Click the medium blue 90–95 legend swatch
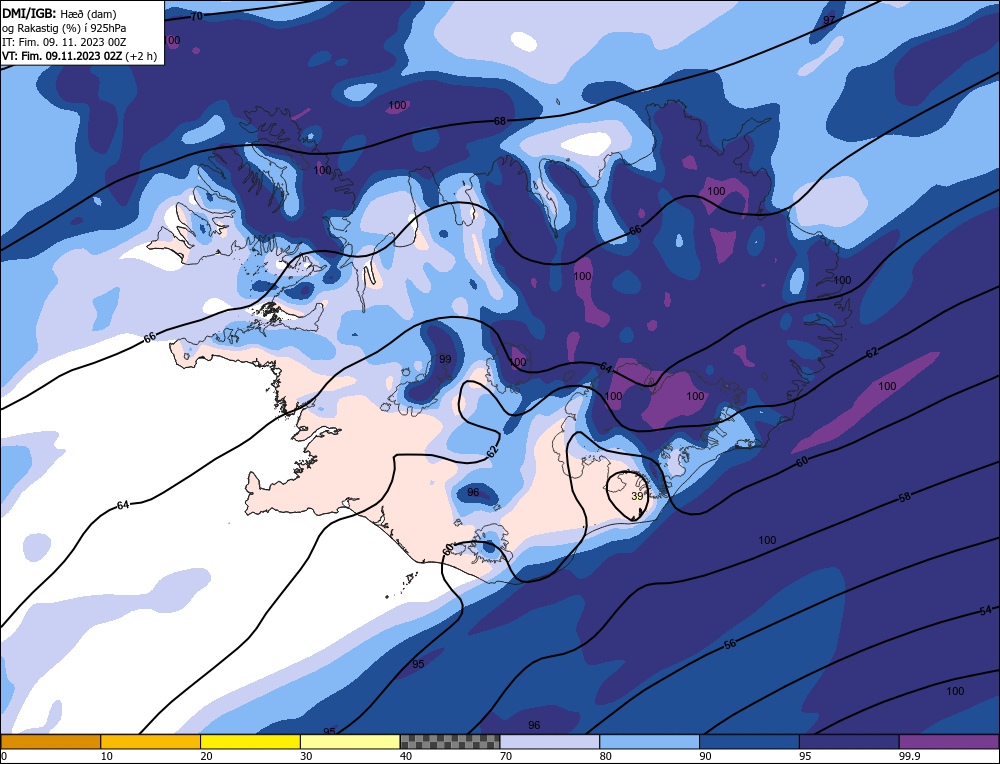The width and height of the screenshot is (1000, 764). [x=749, y=742]
